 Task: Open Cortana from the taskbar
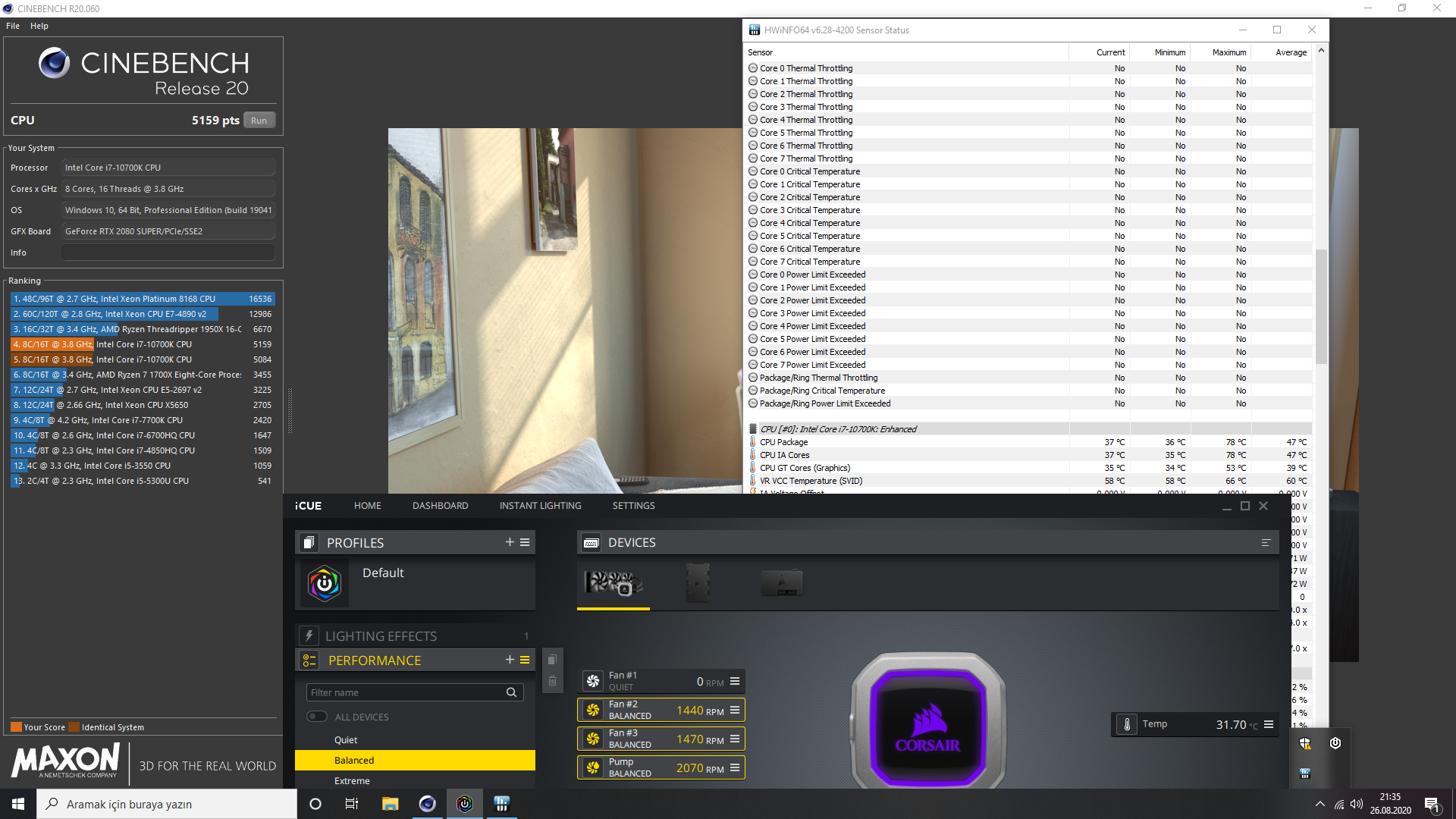[x=315, y=804]
